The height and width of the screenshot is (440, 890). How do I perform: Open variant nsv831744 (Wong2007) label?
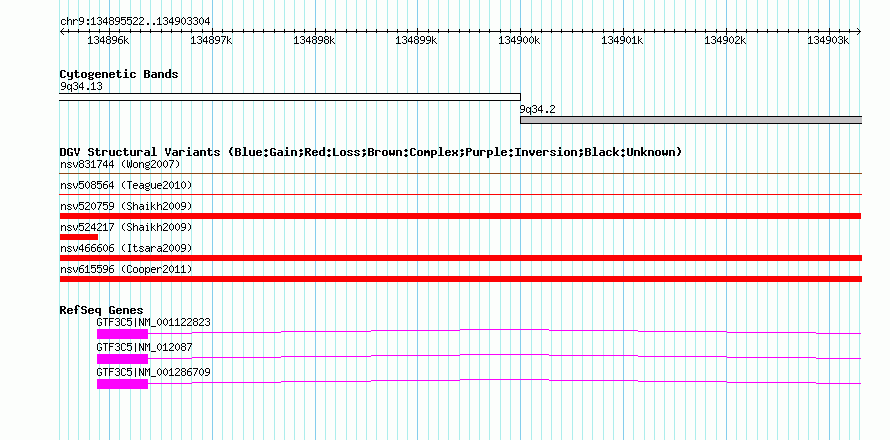pyautogui.click(x=120, y=164)
